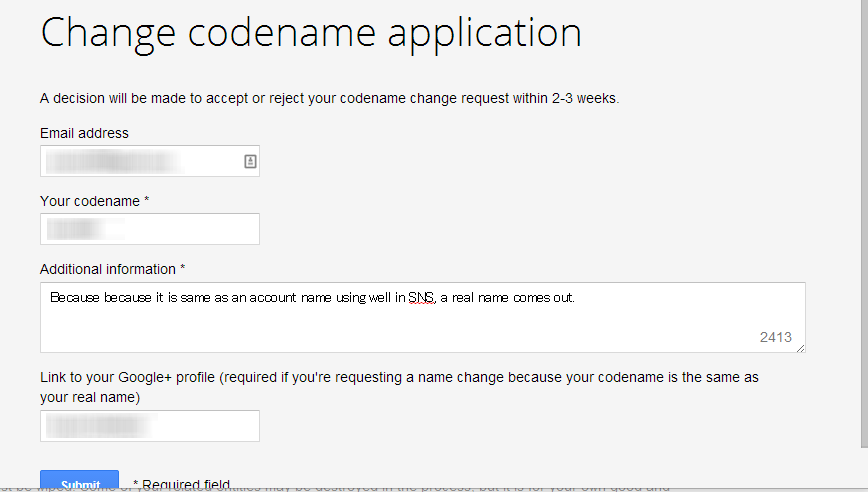Click the red asterisk beside Additional information
Viewport: 868px width, 492px height.
coord(183,269)
